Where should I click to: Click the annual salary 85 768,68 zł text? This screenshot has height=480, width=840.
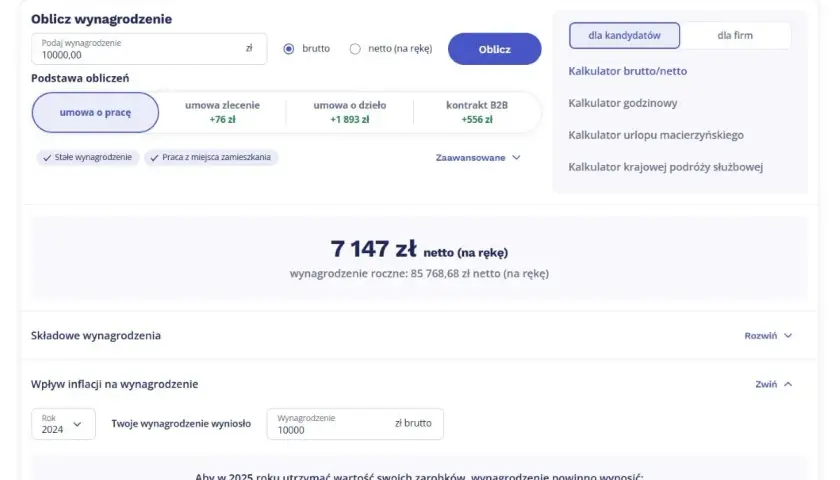pyautogui.click(x=419, y=274)
